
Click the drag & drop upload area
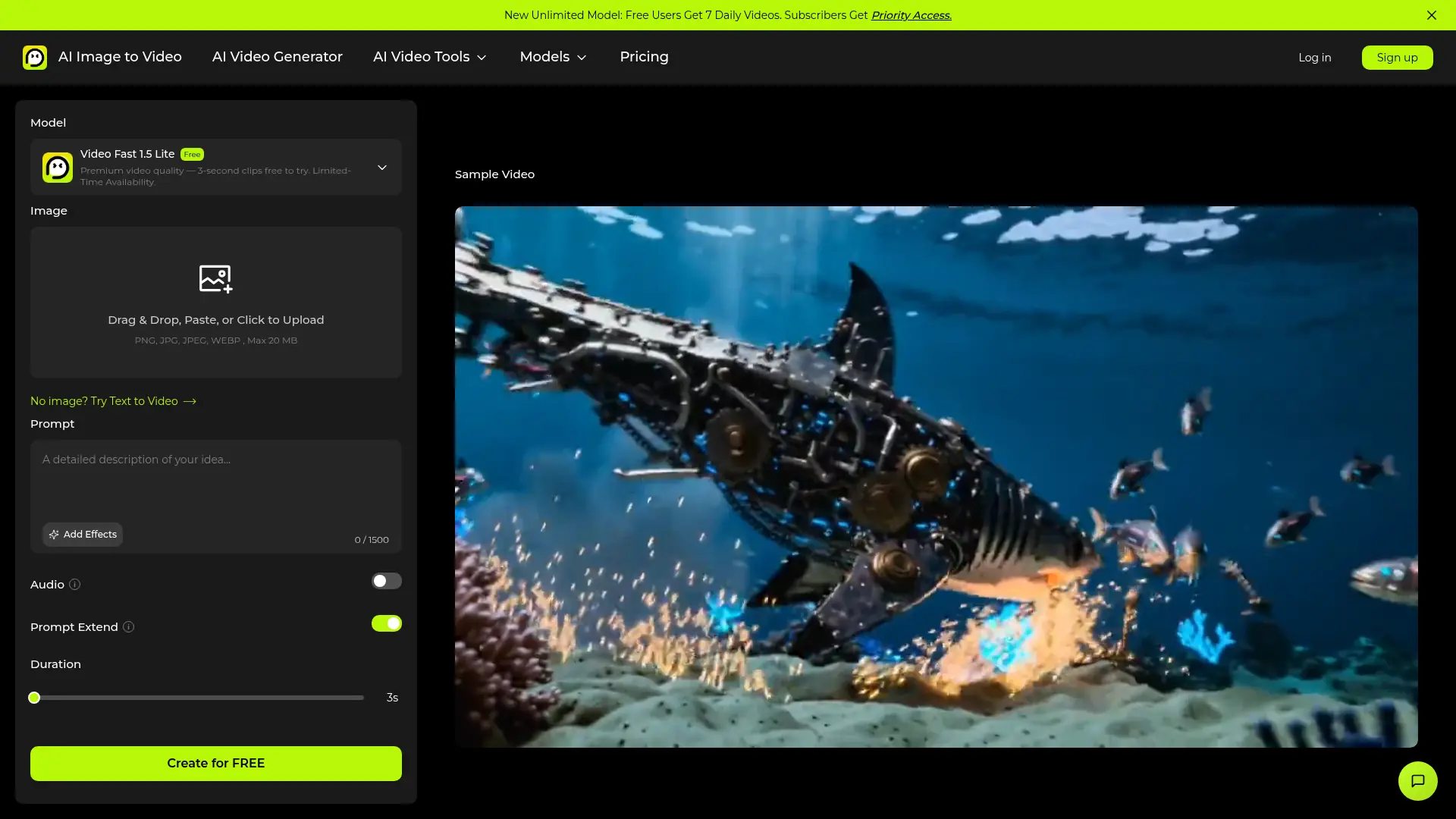pyautogui.click(x=216, y=303)
